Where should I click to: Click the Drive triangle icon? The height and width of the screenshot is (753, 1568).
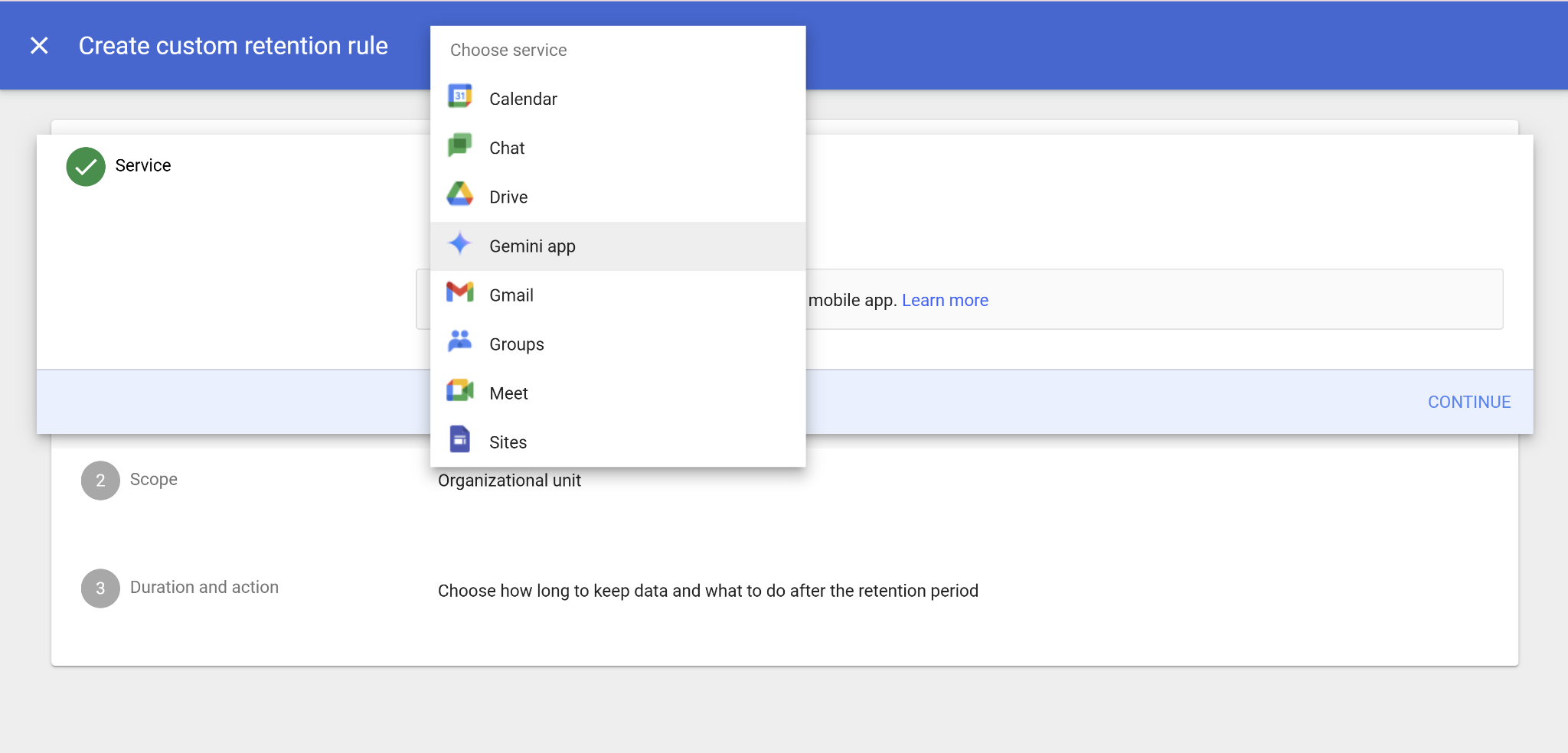point(459,194)
